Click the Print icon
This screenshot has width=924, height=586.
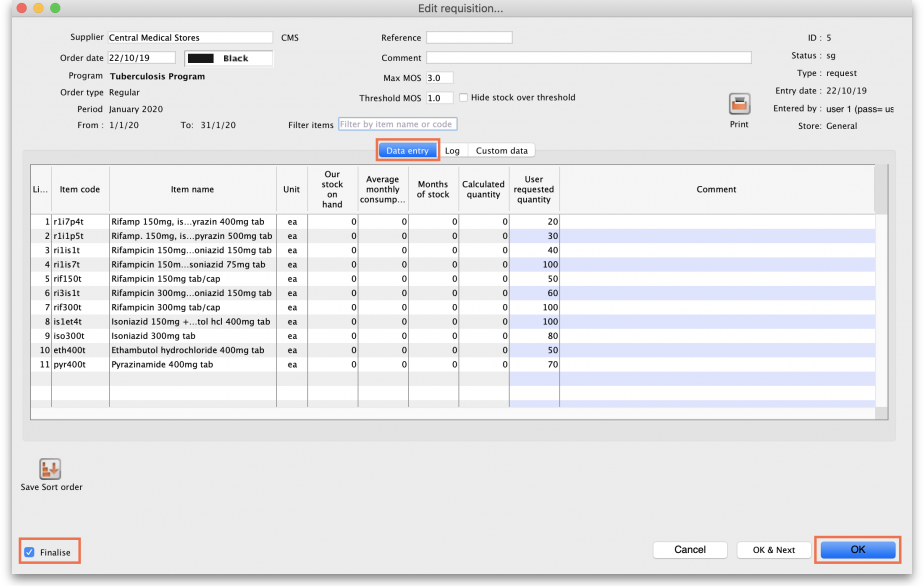coord(739,105)
